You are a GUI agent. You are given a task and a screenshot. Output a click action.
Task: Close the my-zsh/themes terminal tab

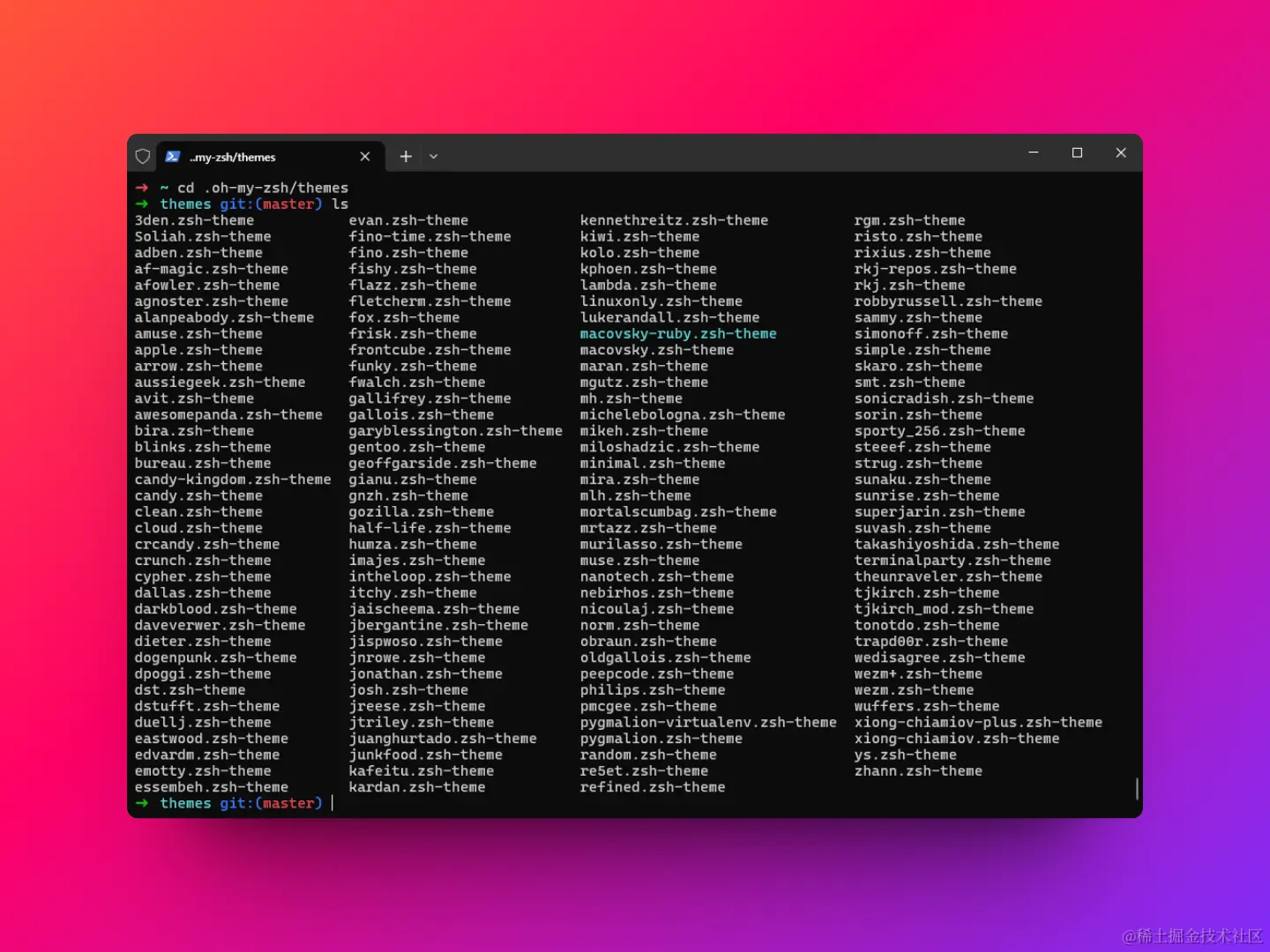(365, 157)
